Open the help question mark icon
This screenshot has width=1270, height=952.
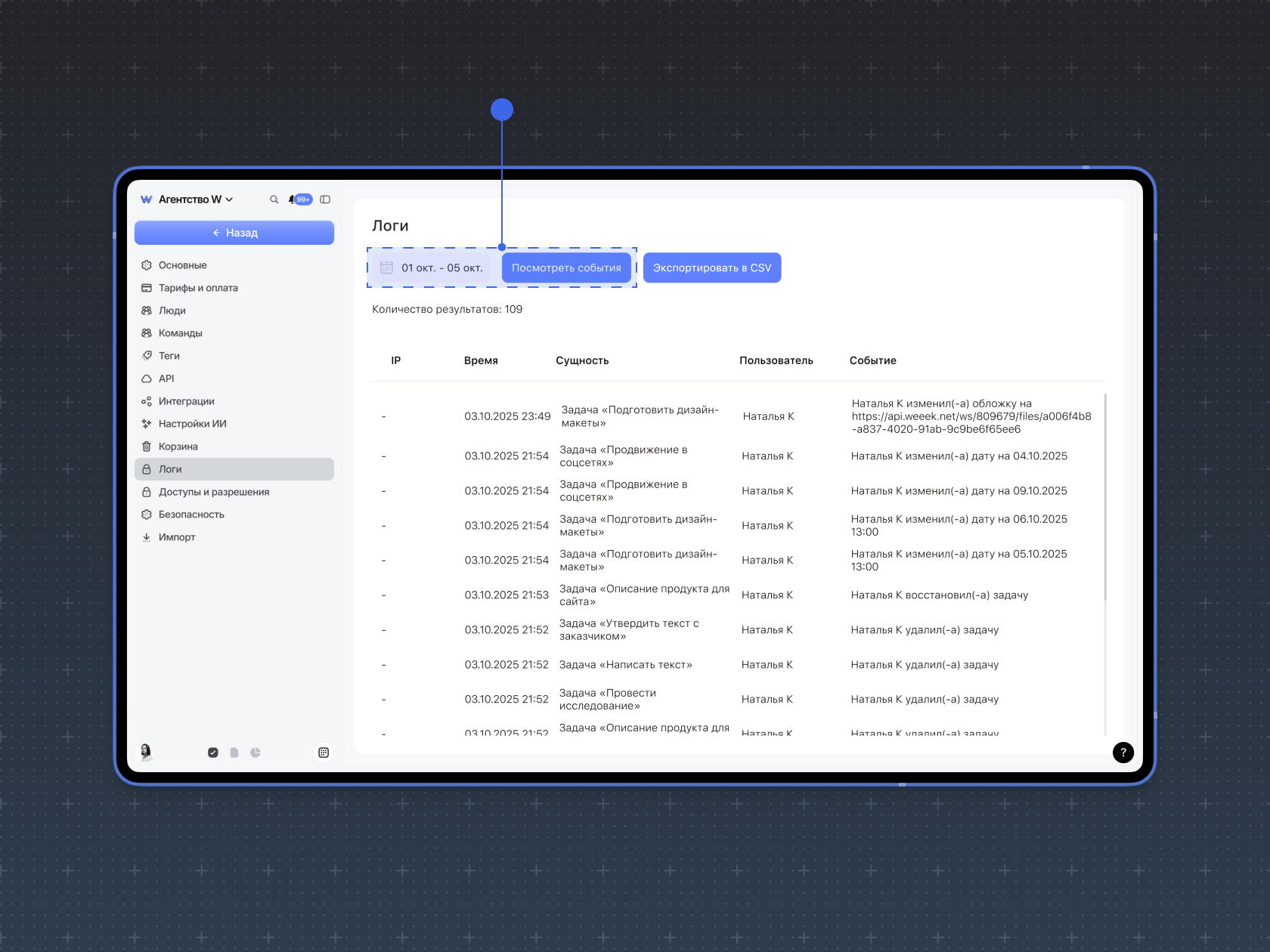point(1123,752)
